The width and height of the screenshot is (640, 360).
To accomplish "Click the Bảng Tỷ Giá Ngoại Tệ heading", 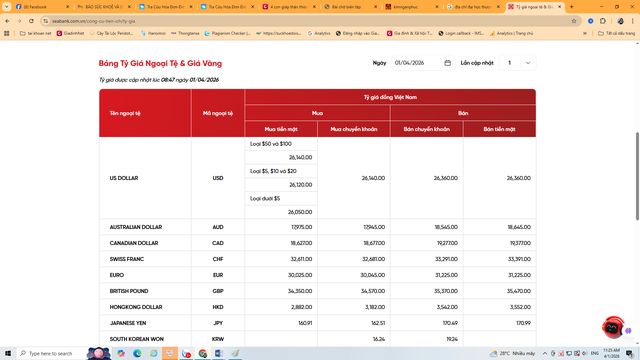I will tap(160, 63).
